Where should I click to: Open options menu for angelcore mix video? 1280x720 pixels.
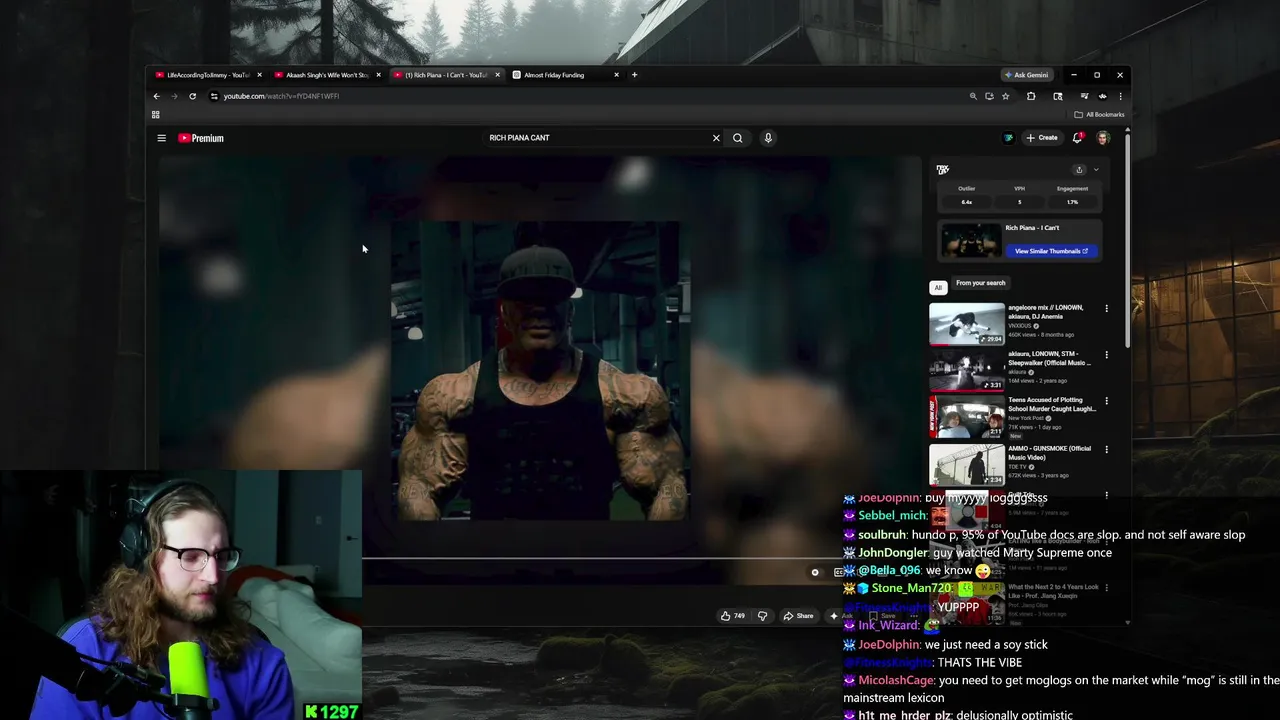coord(1106,309)
